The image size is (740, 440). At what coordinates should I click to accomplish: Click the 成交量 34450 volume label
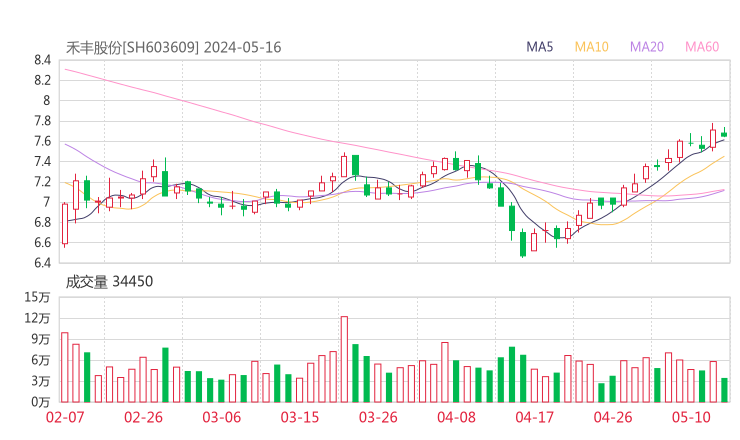(109, 282)
